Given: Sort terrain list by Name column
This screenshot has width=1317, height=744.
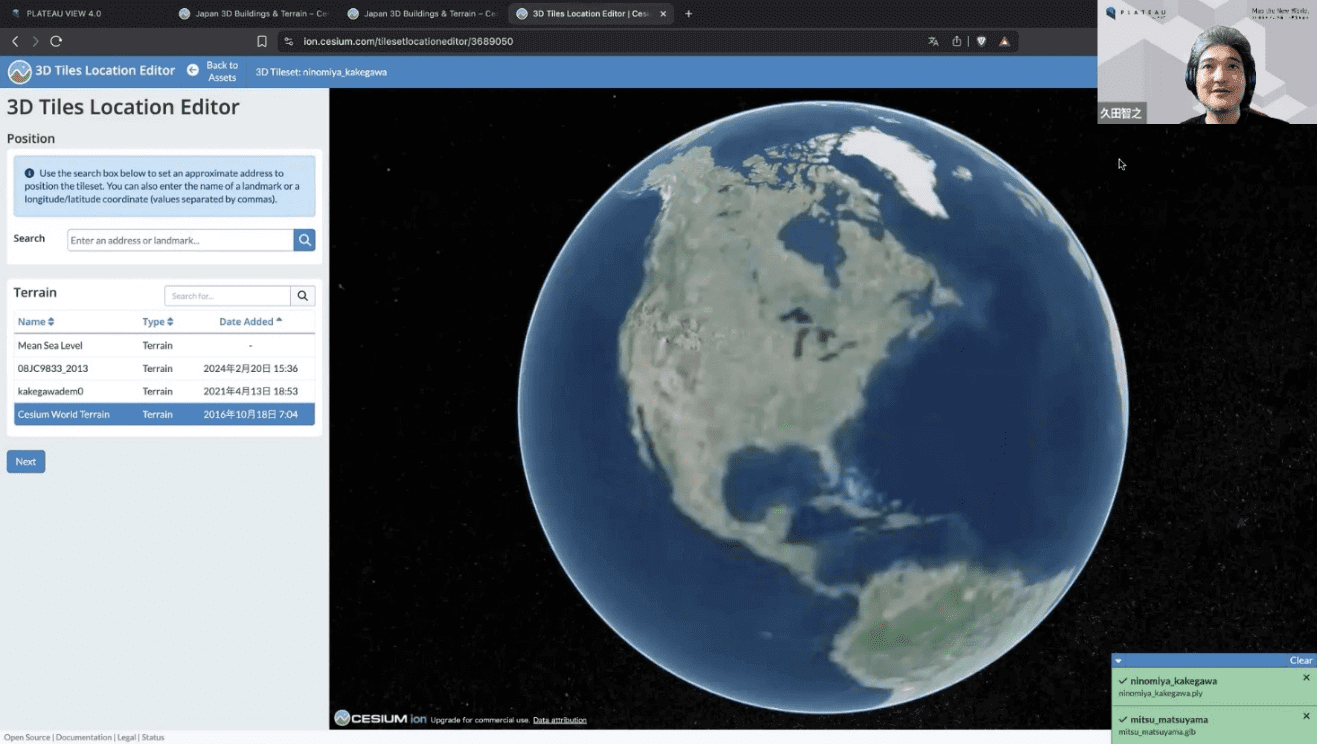Looking at the screenshot, I should 36,322.
